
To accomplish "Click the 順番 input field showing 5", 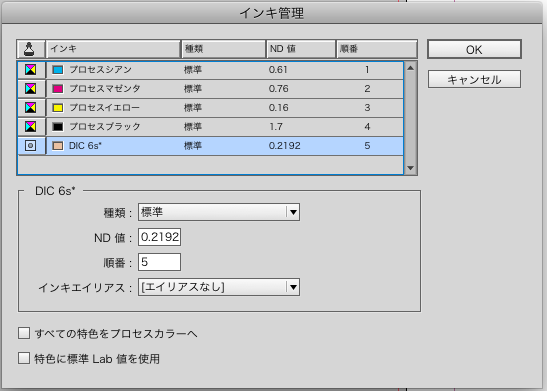I will point(159,262).
